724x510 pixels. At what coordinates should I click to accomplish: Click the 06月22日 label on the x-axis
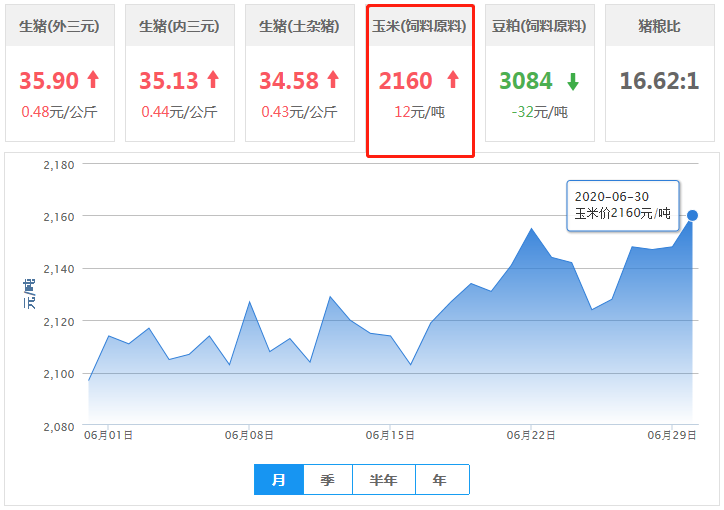(532, 436)
